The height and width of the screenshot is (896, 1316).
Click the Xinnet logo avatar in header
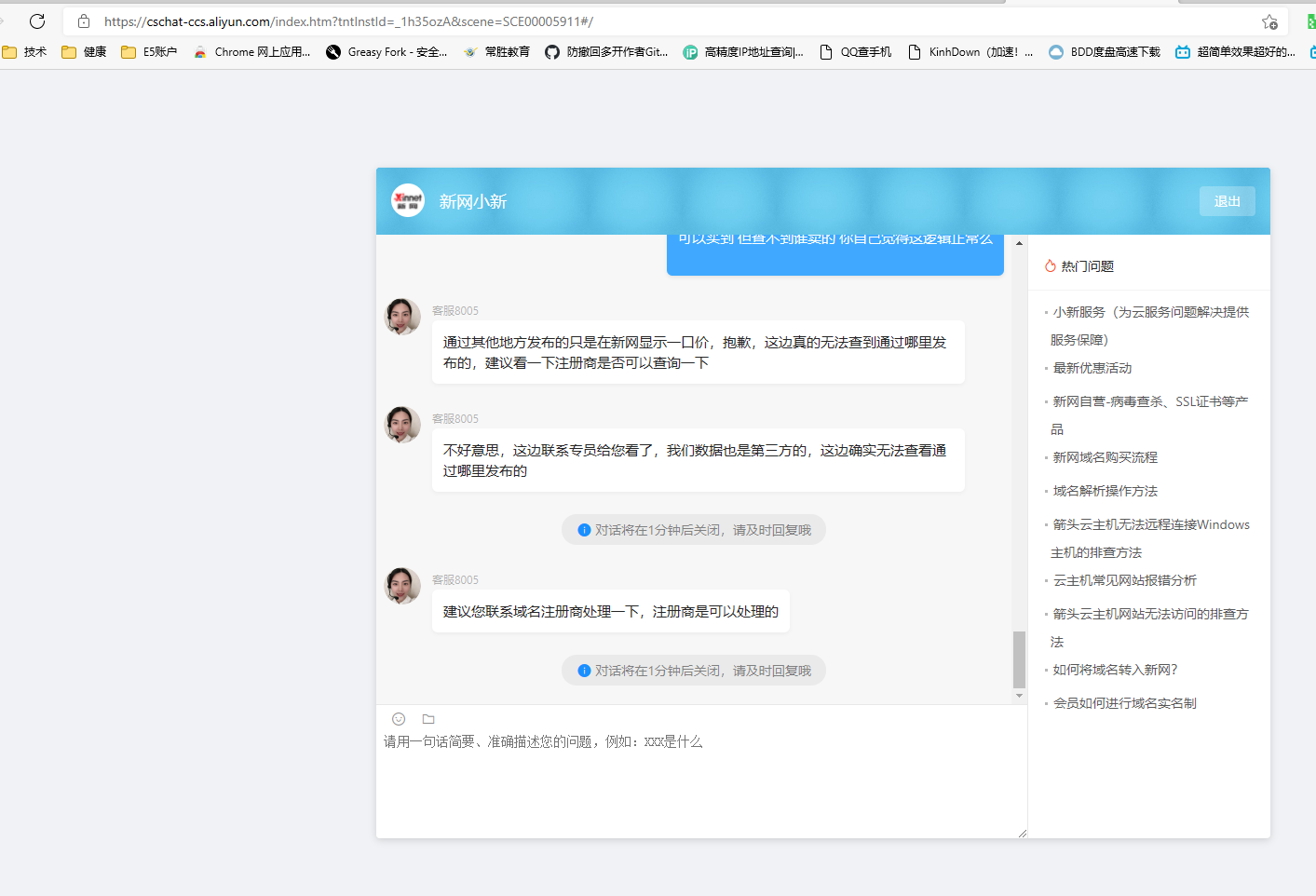point(408,201)
